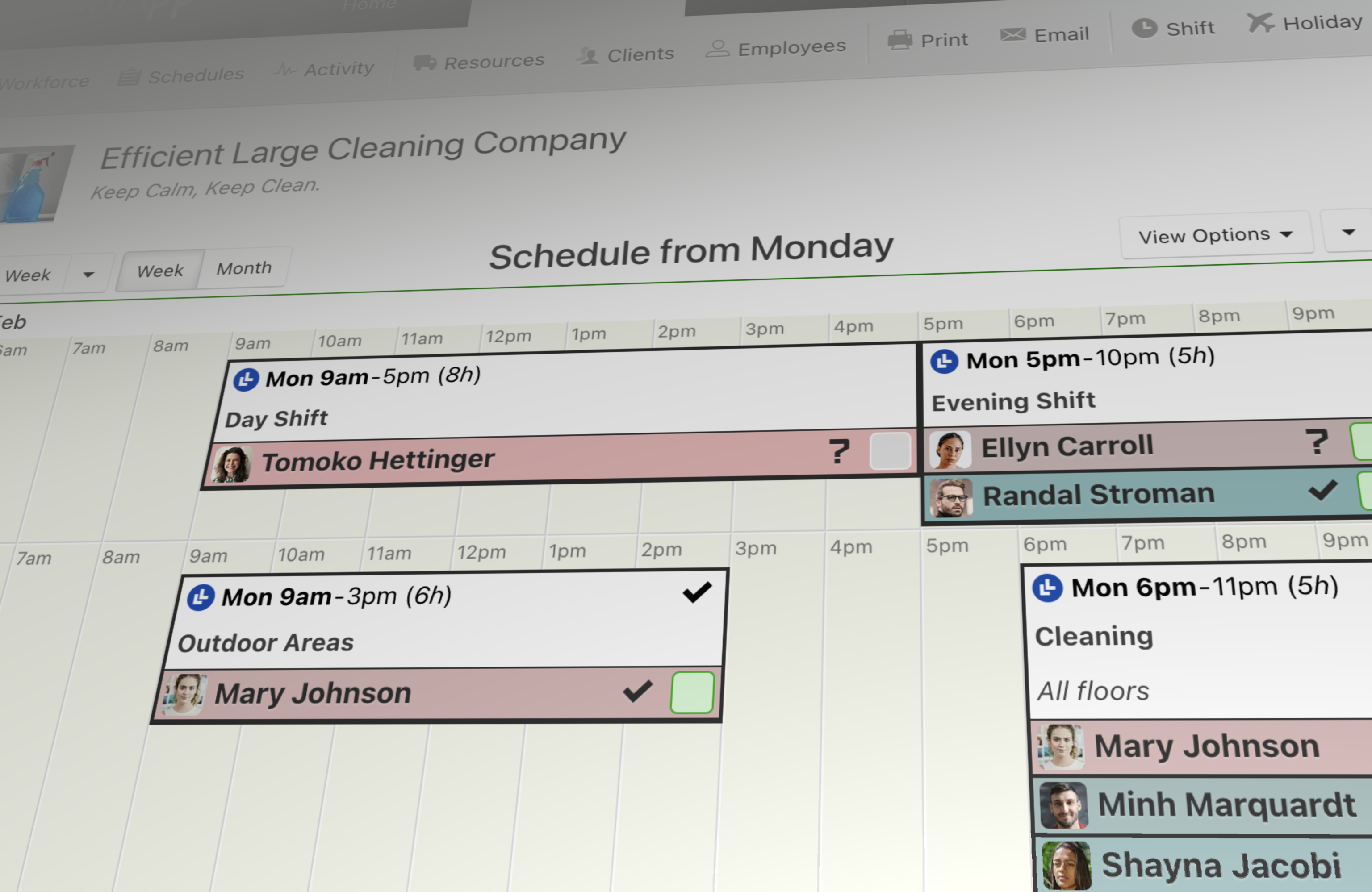Click the clock icon on Day Shift
The image size is (1372, 892).
pos(246,380)
